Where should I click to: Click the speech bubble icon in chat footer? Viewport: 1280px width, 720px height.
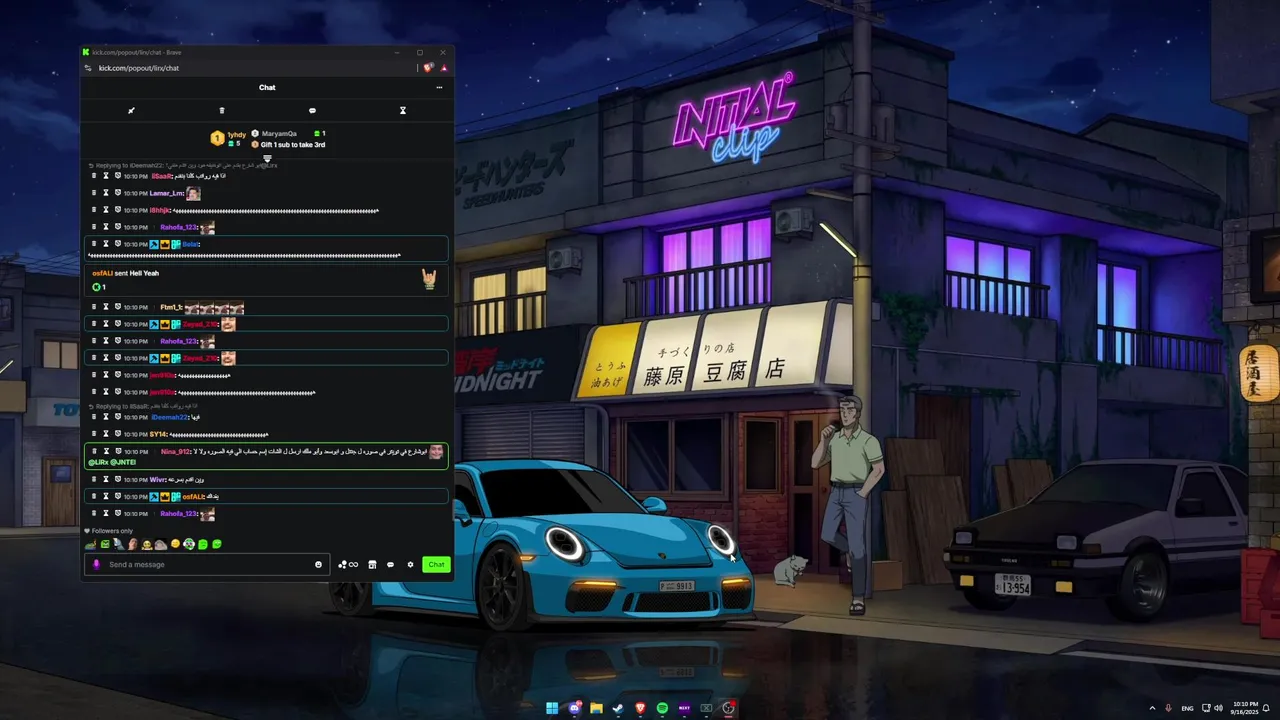tap(390, 564)
